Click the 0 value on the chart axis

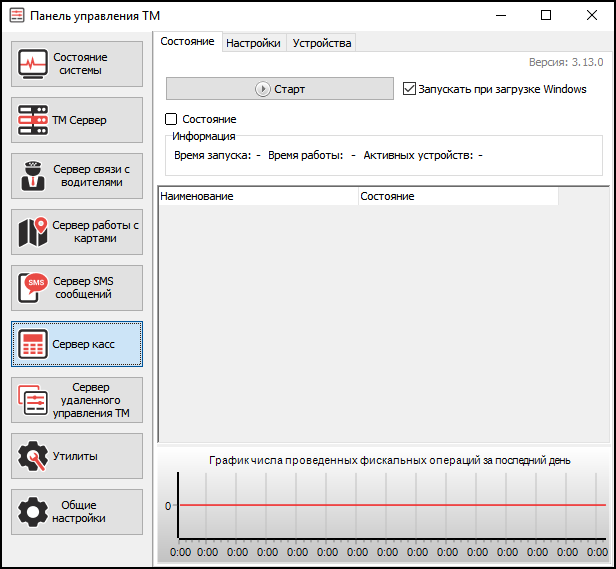(168, 506)
